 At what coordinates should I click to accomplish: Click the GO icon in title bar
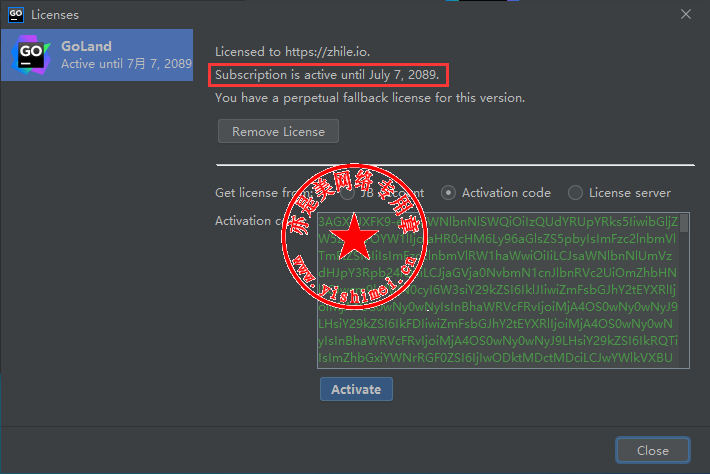[x=16, y=14]
